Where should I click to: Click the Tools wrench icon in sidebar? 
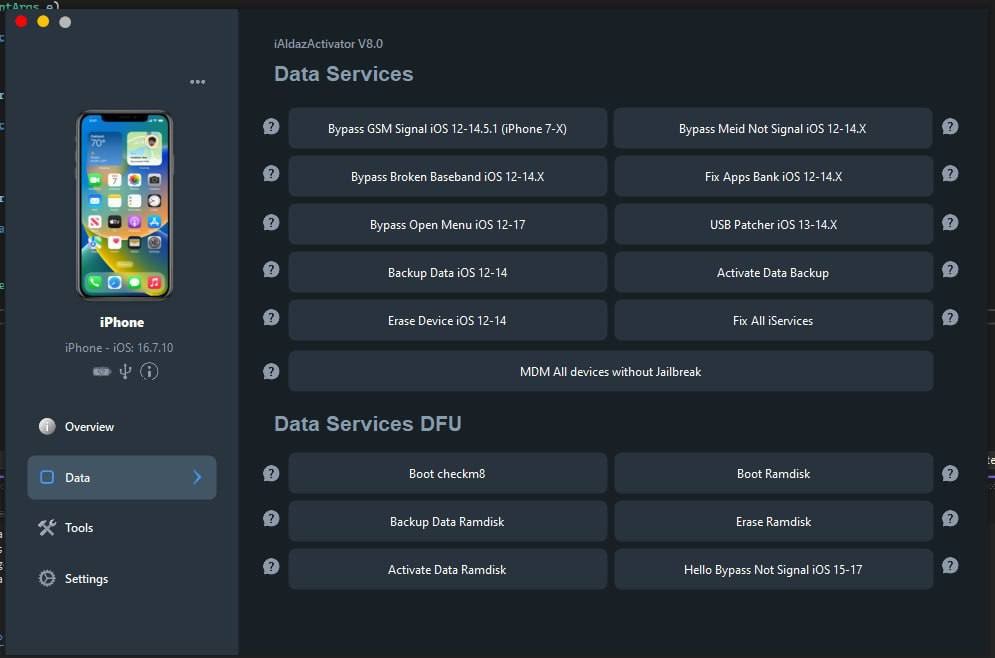pyautogui.click(x=47, y=527)
